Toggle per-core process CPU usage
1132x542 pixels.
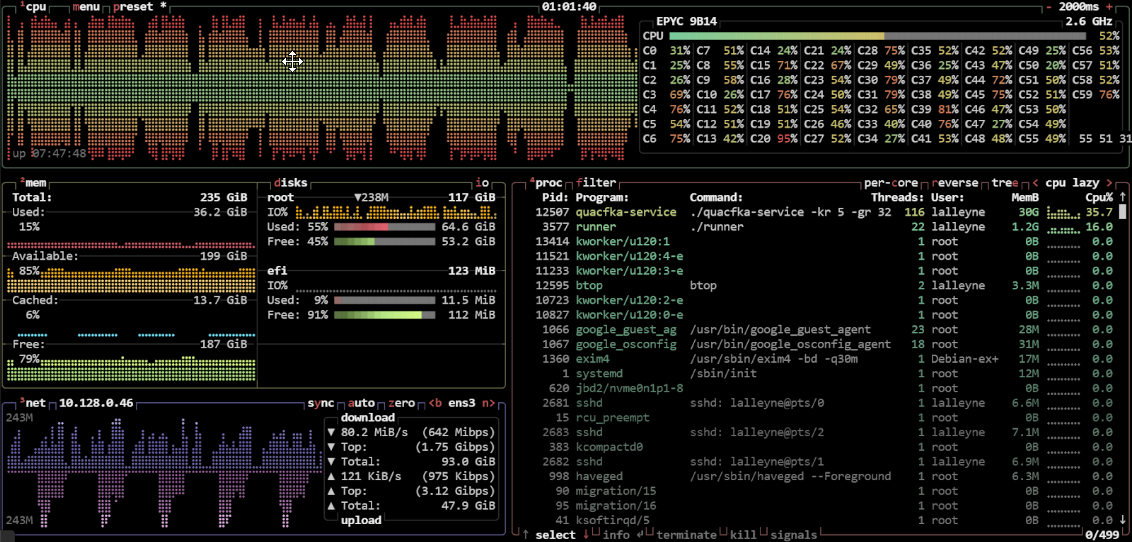(891, 183)
